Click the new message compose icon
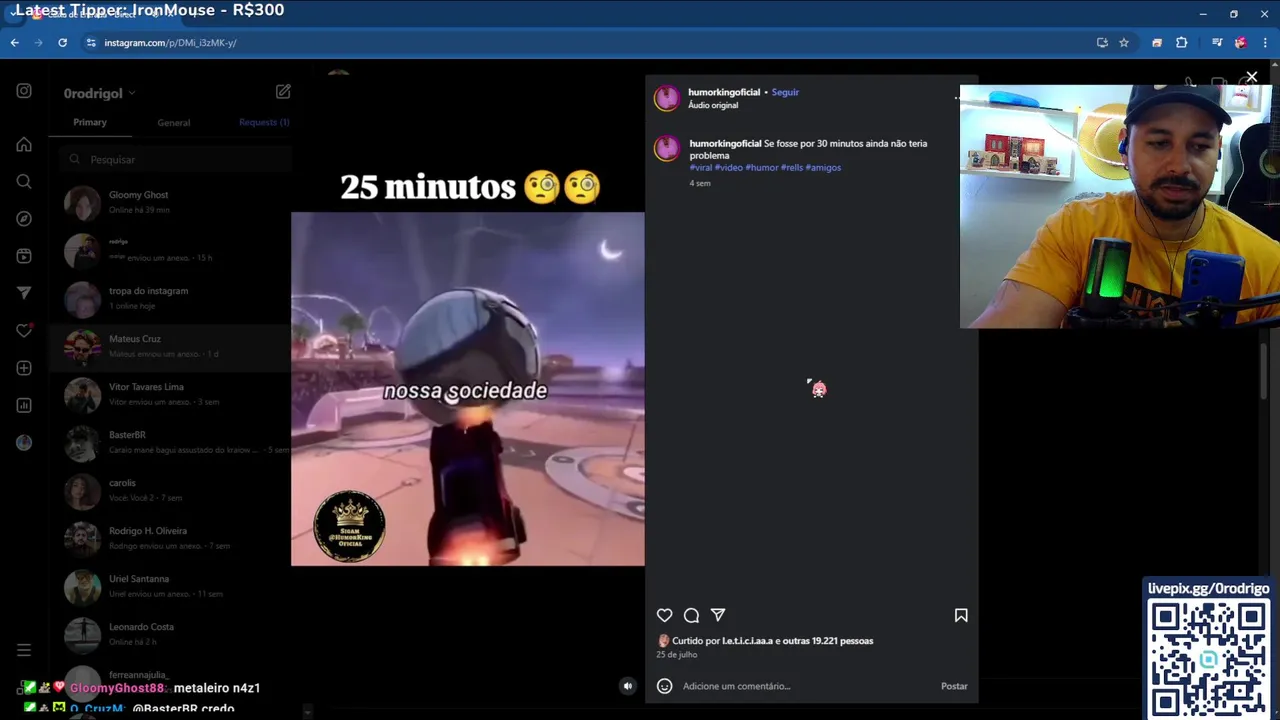The height and width of the screenshot is (720, 1280). point(283,91)
